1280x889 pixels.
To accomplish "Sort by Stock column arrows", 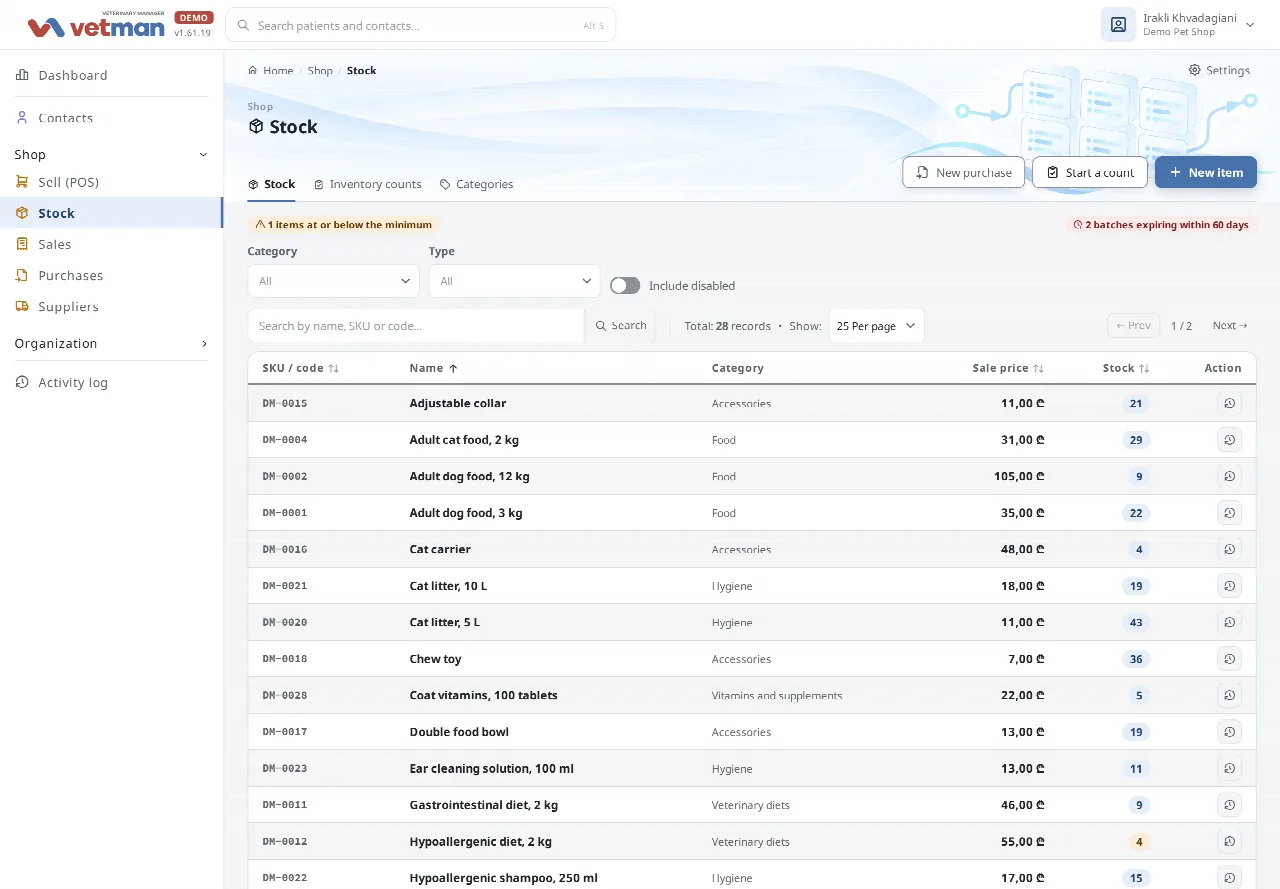I will pyautogui.click(x=1144, y=368).
